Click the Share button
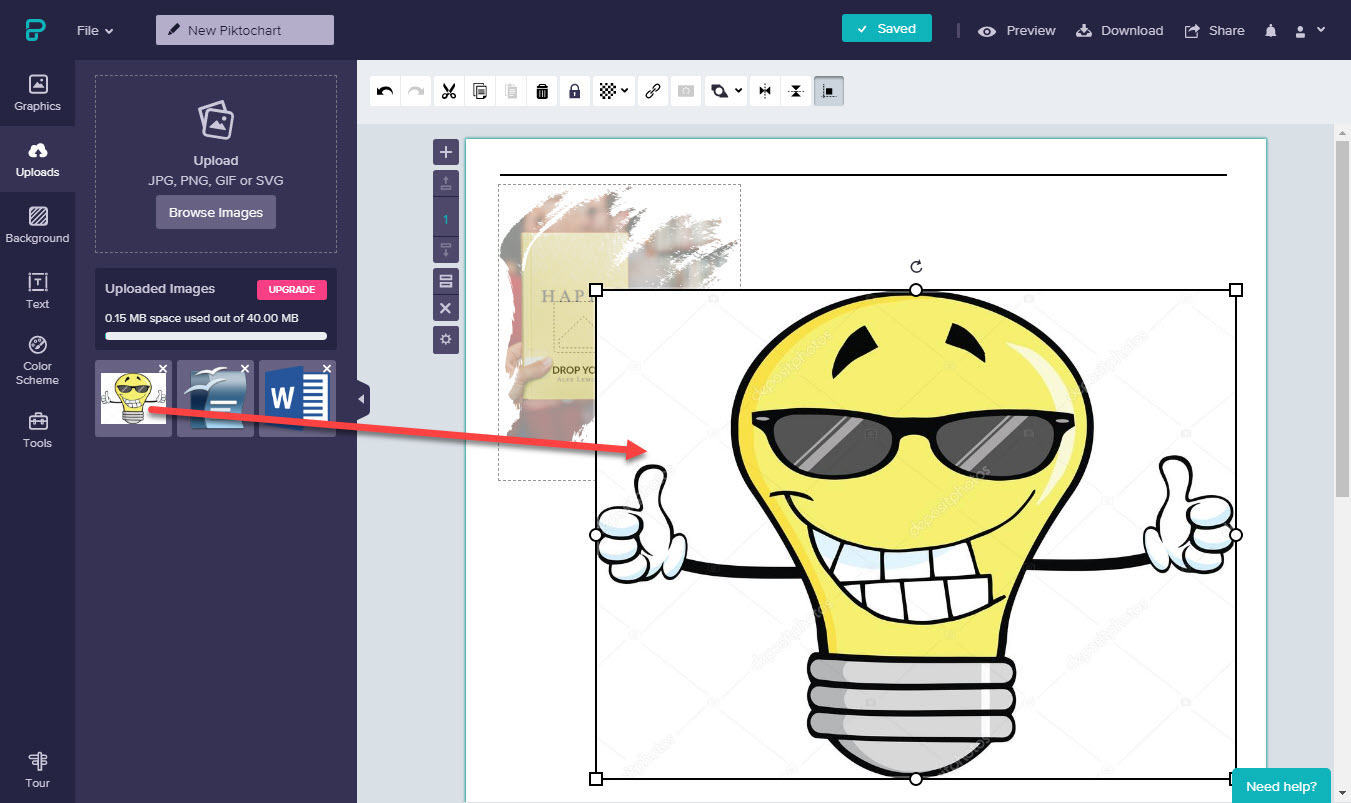Viewport: 1351px width, 803px height. (x=1214, y=30)
